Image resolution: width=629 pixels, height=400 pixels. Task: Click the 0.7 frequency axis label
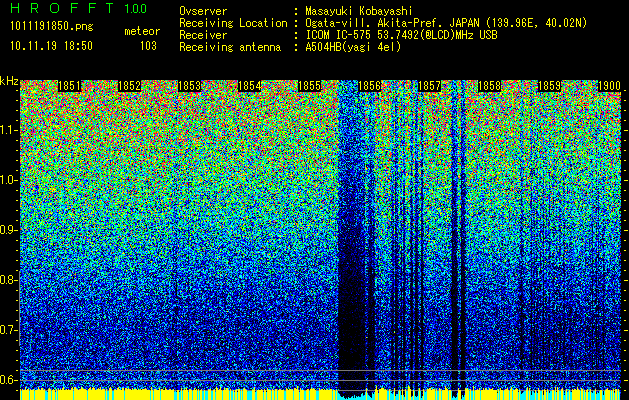coord(8,330)
